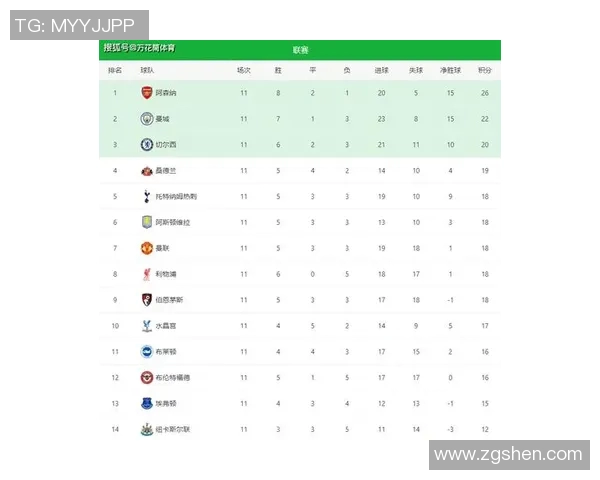
Task: Click the Newcastle United crest
Action: [146, 429]
